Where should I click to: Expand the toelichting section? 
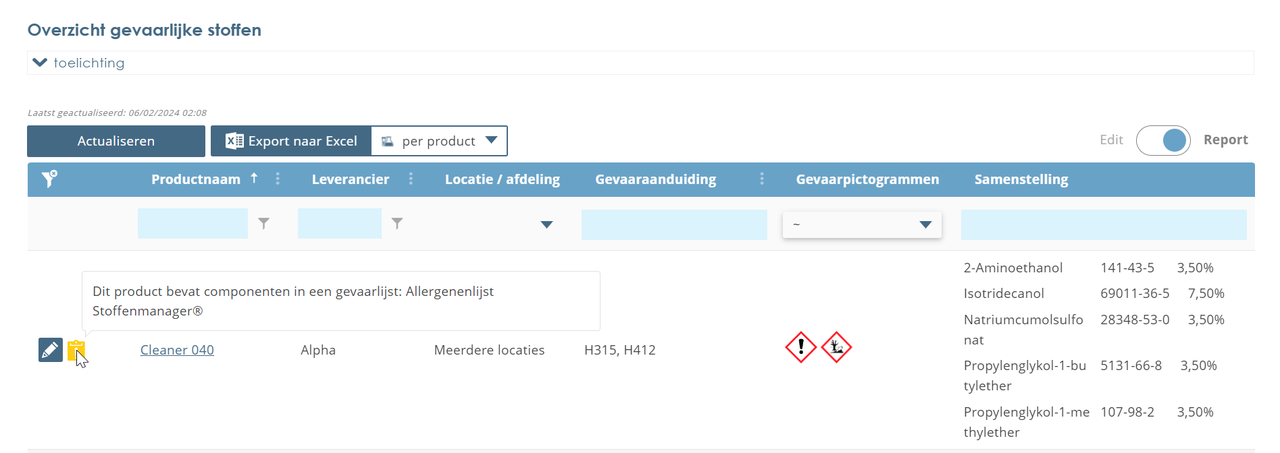(x=79, y=62)
